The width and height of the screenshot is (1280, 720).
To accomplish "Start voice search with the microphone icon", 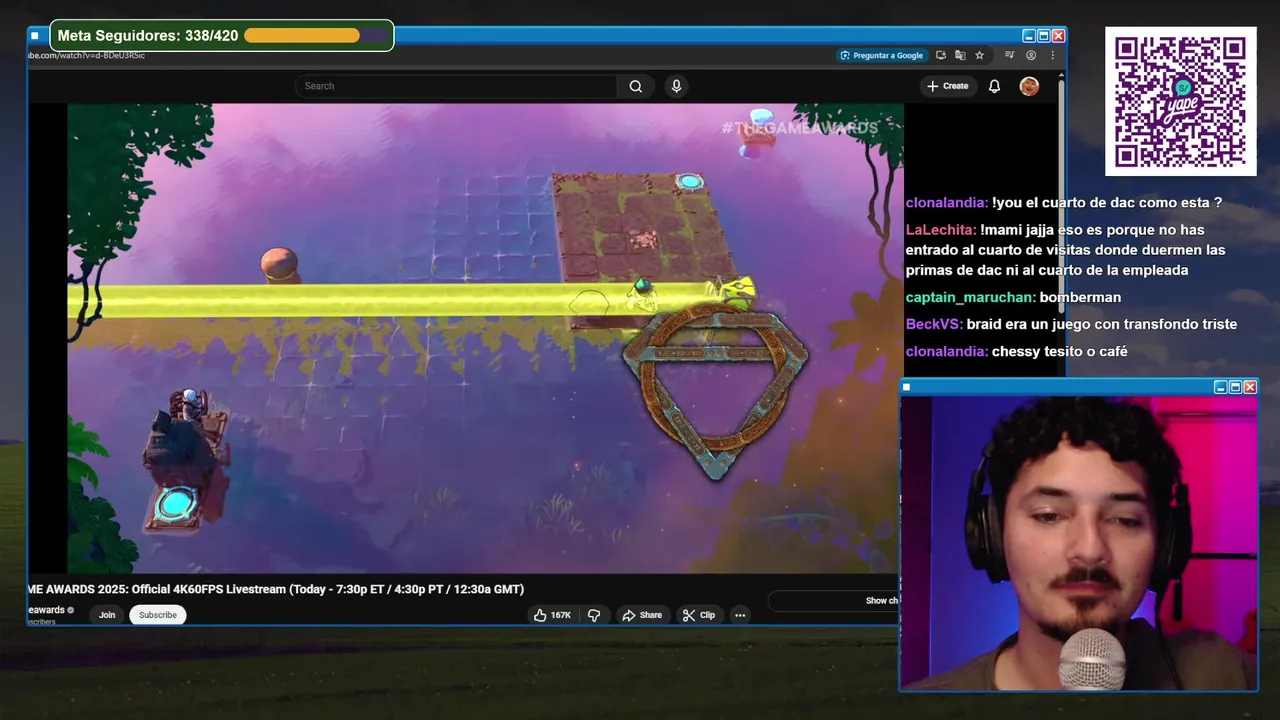I will pyautogui.click(x=676, y=86).
